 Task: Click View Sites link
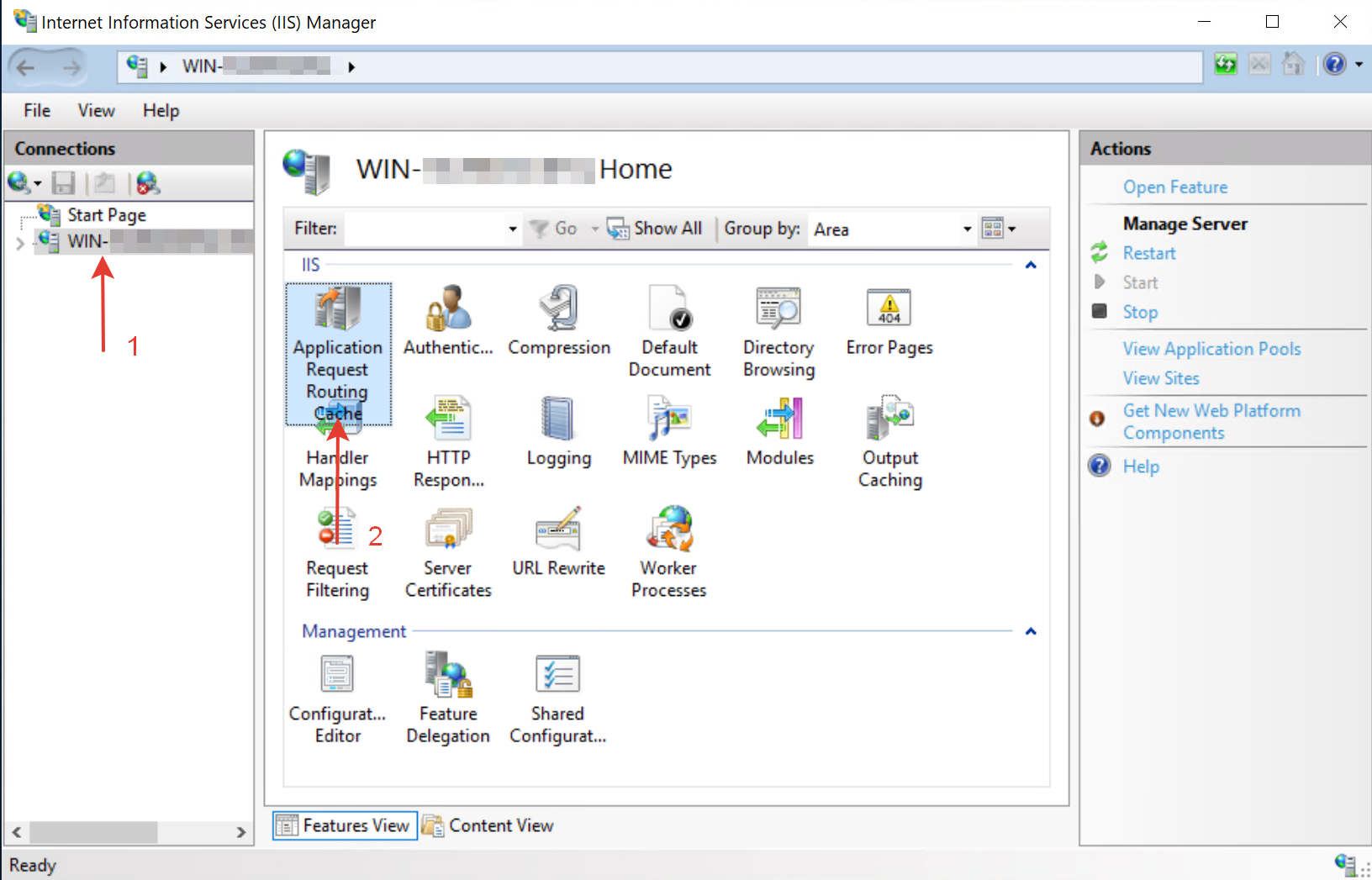coord(1160,378)
